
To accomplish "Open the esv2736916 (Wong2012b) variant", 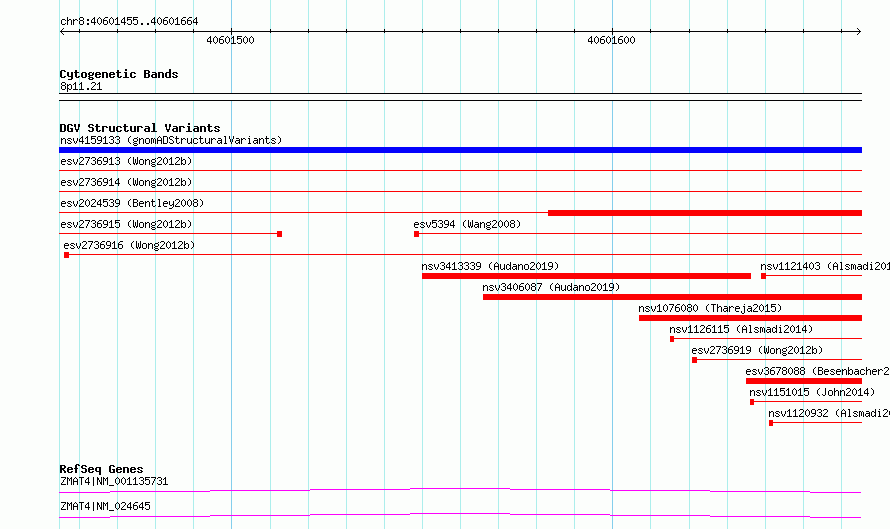I will 129,245.
